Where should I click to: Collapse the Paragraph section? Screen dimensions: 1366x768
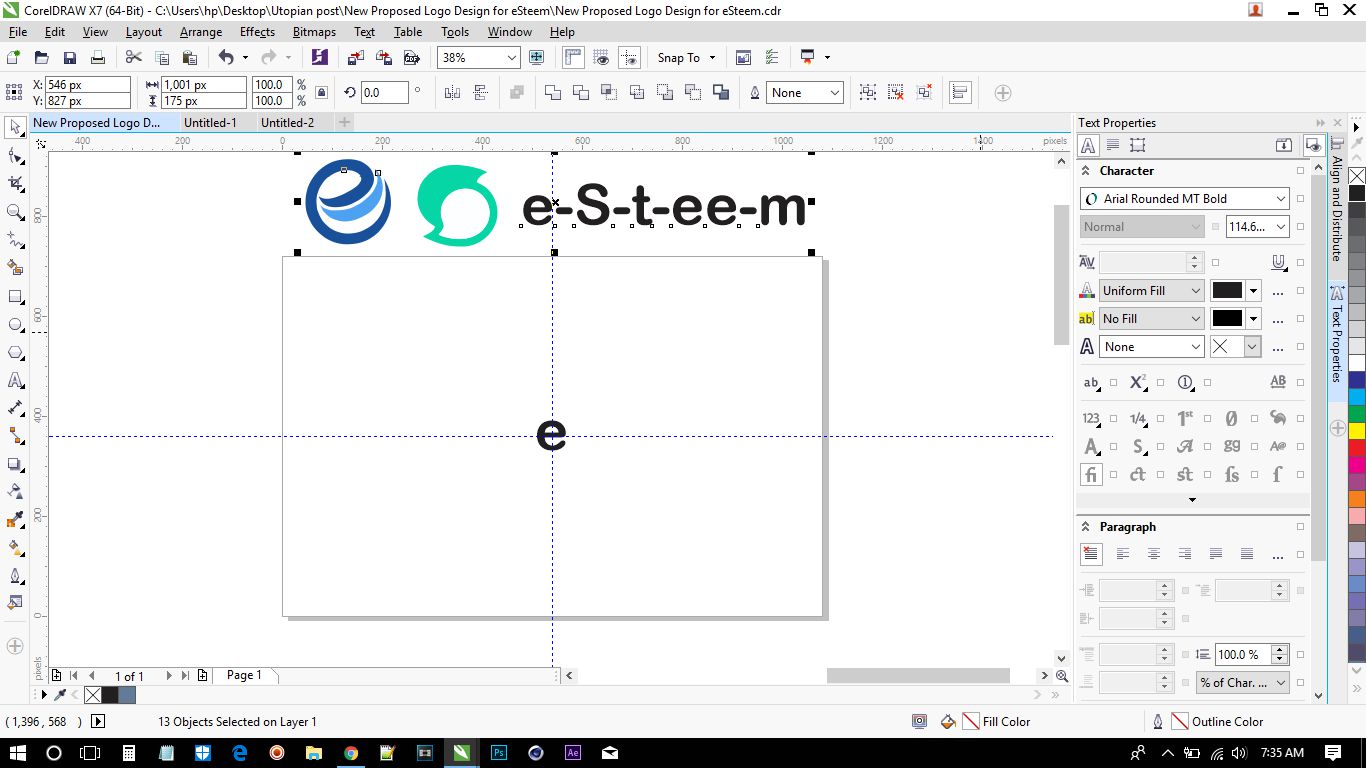click(1086, 527)
